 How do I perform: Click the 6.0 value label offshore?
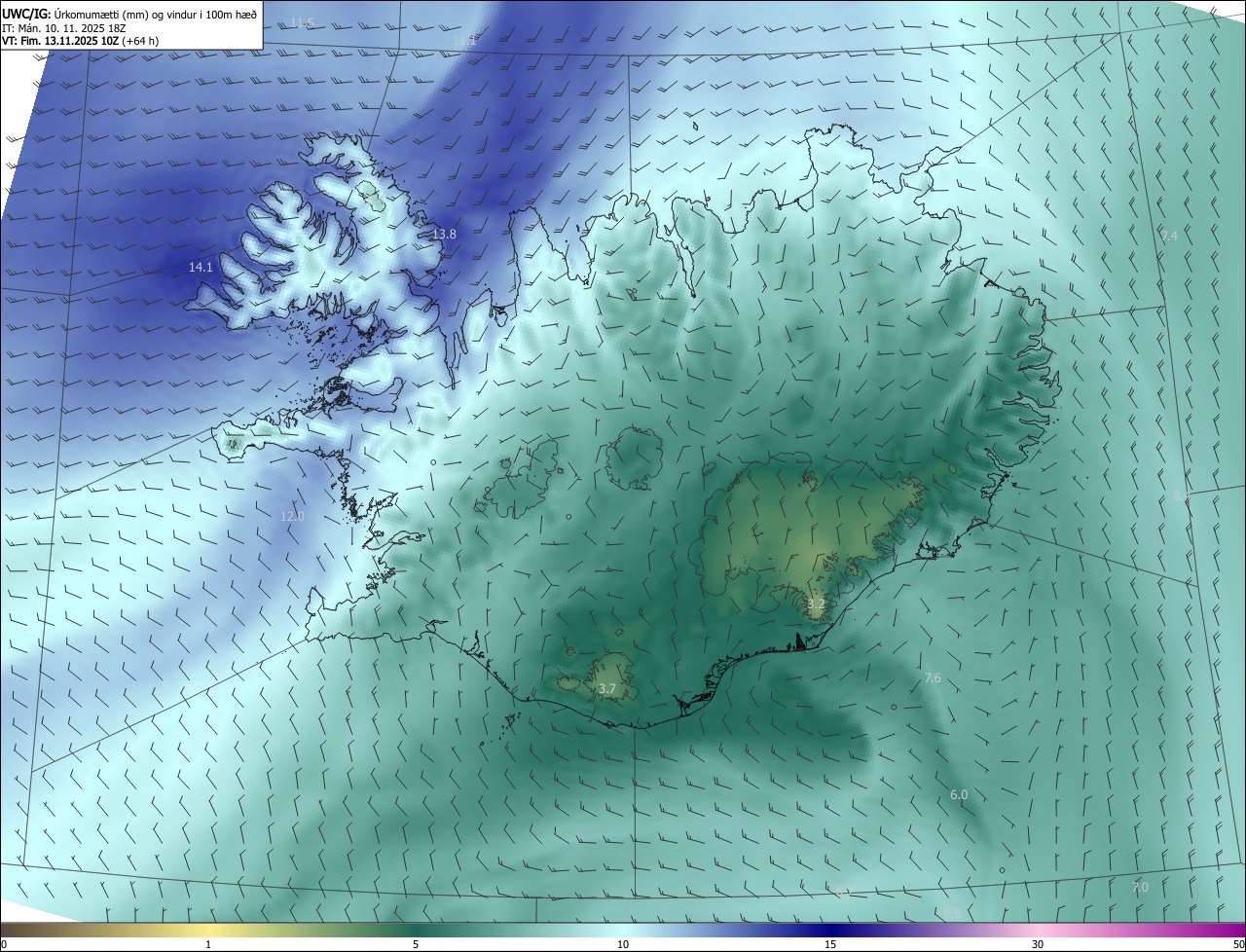click(x=959, y=794)
